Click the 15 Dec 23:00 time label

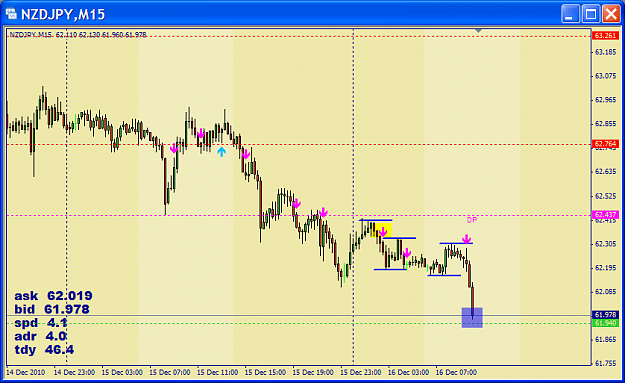tap(361, 372)
